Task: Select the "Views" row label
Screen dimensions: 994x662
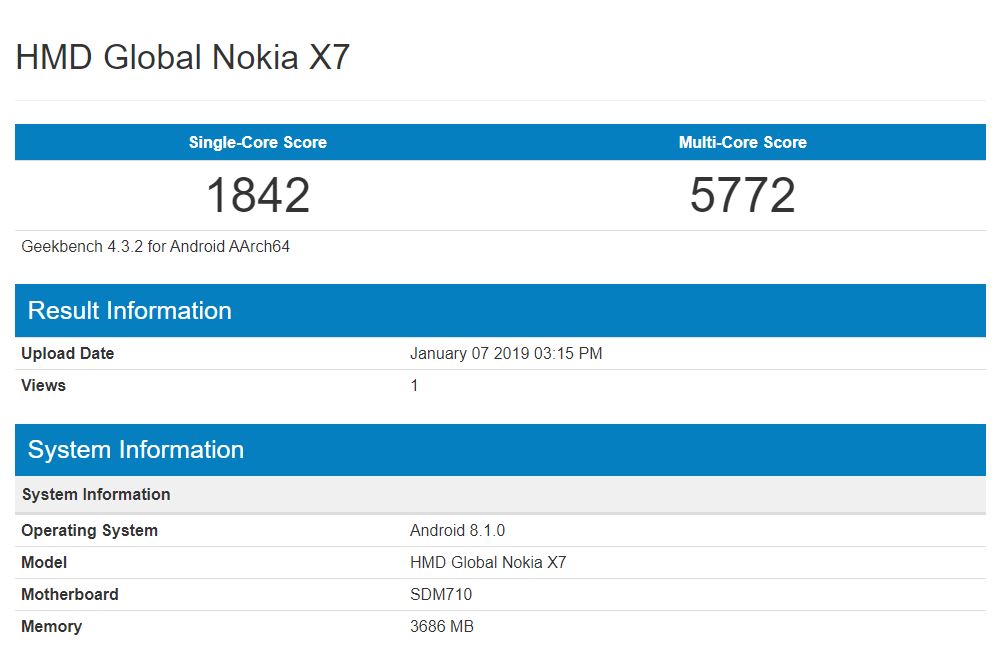Action: pos(43,386)
